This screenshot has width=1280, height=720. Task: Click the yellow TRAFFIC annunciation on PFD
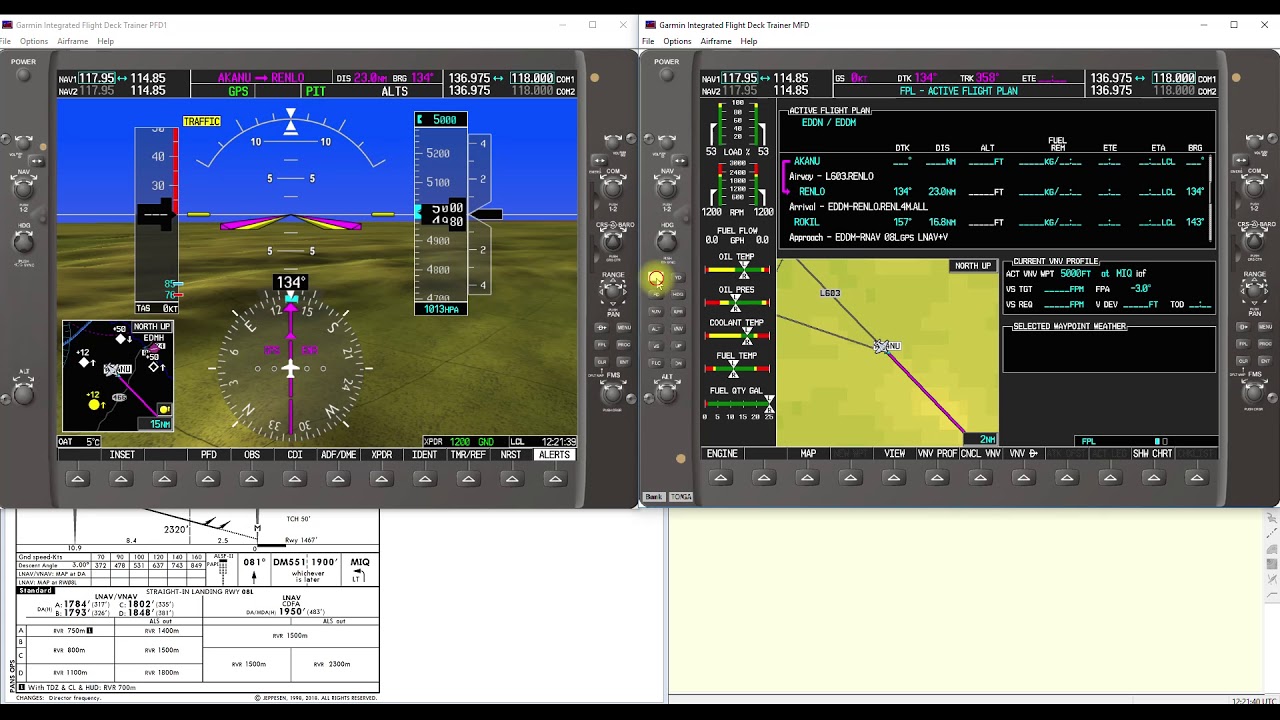(x=201, y=122)
